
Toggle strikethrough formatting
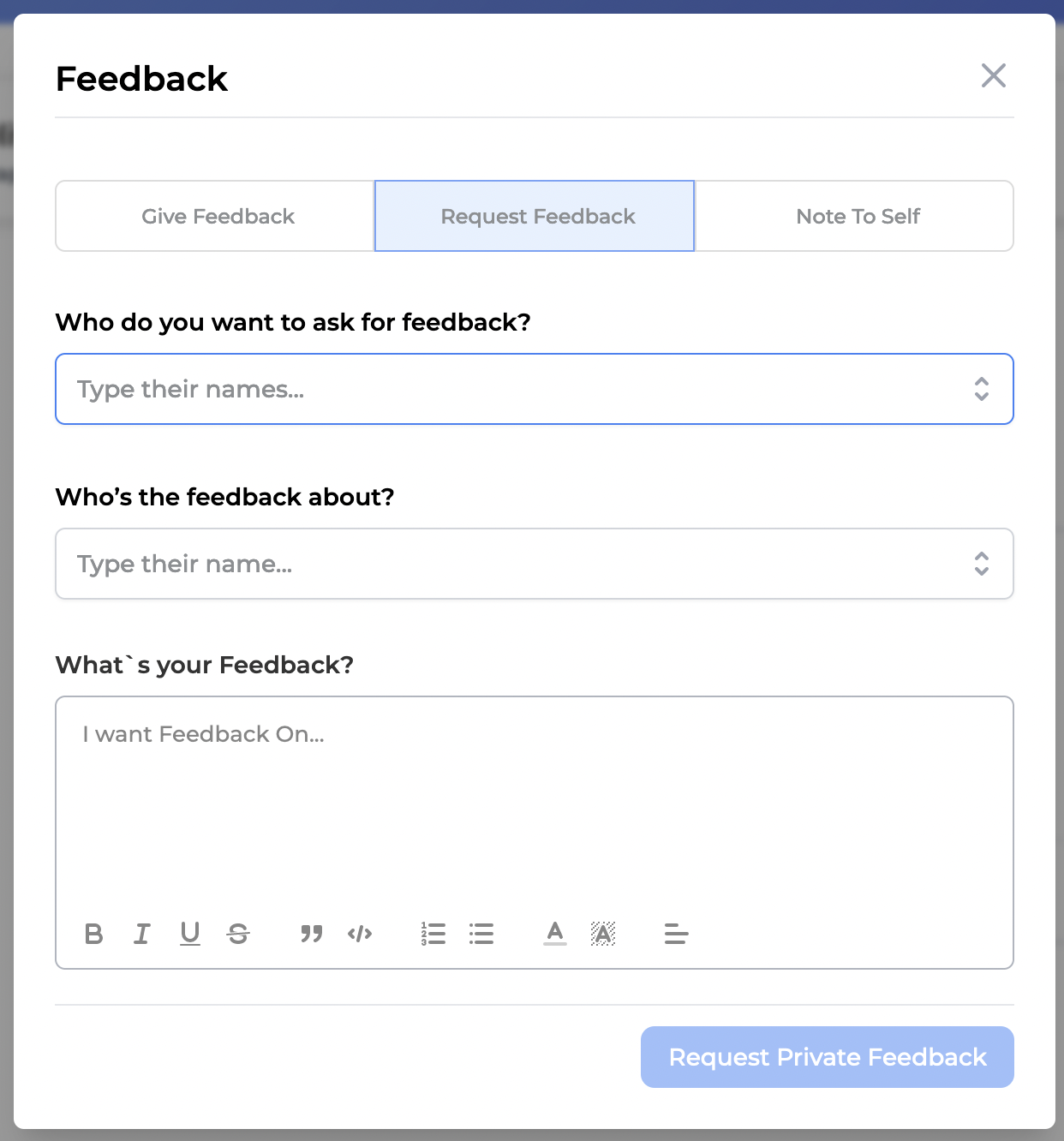tap(238, 934)
